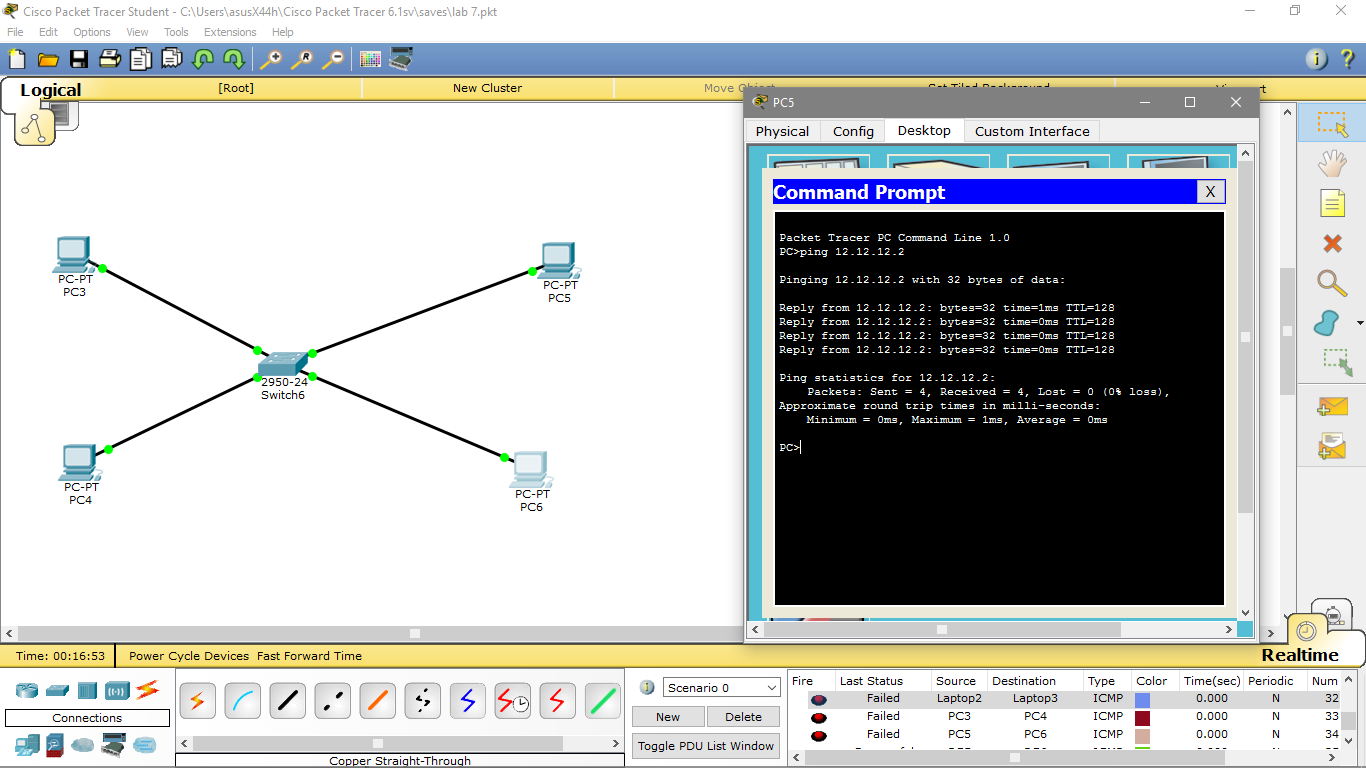Select the Routers device category
Screen dimensions: 1366x768
(x=26, y=690)
